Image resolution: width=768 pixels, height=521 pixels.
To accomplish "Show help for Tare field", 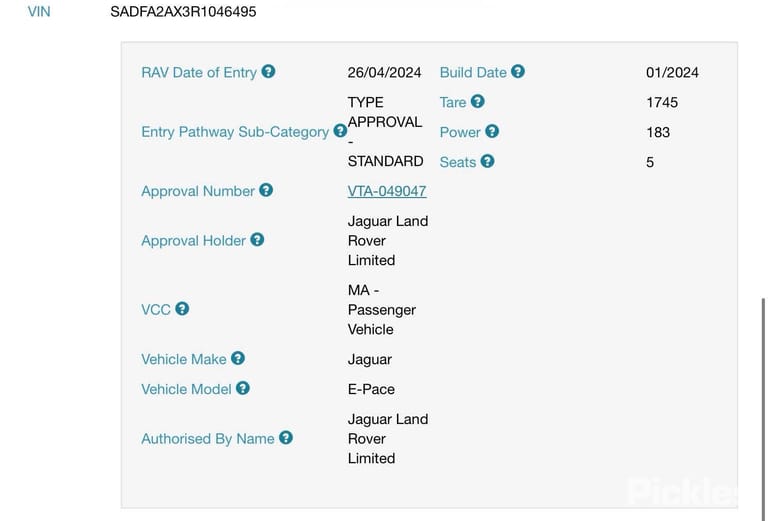I will click(x=478, y=101).
